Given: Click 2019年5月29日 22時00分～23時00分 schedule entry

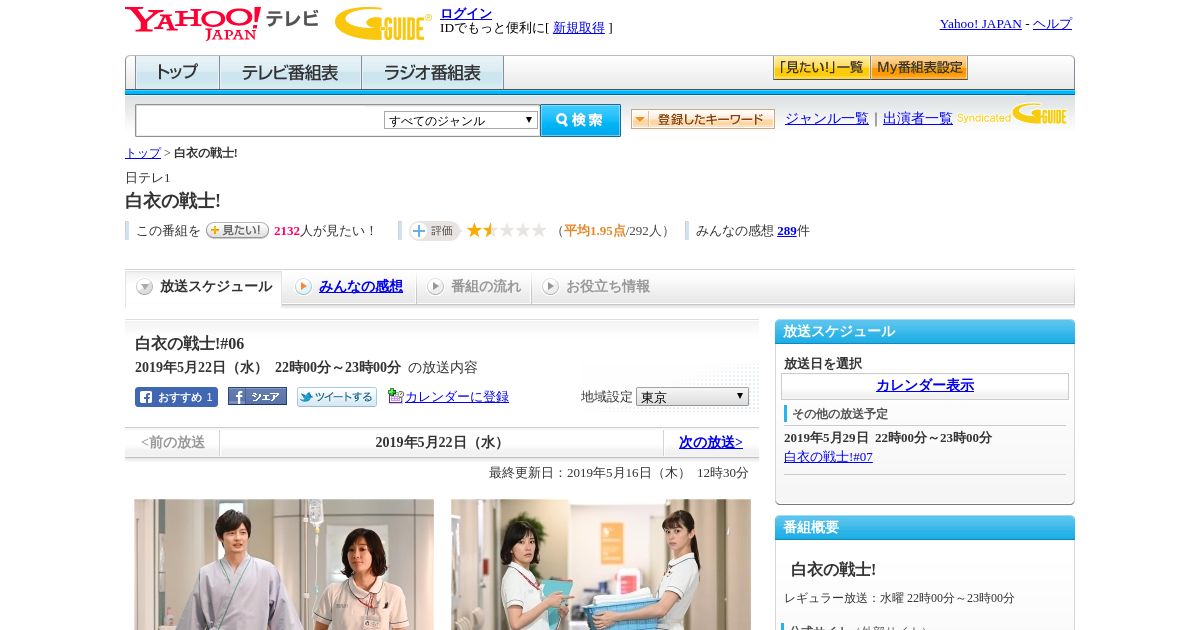Looking at the screenshot, I should coord(888,438).
